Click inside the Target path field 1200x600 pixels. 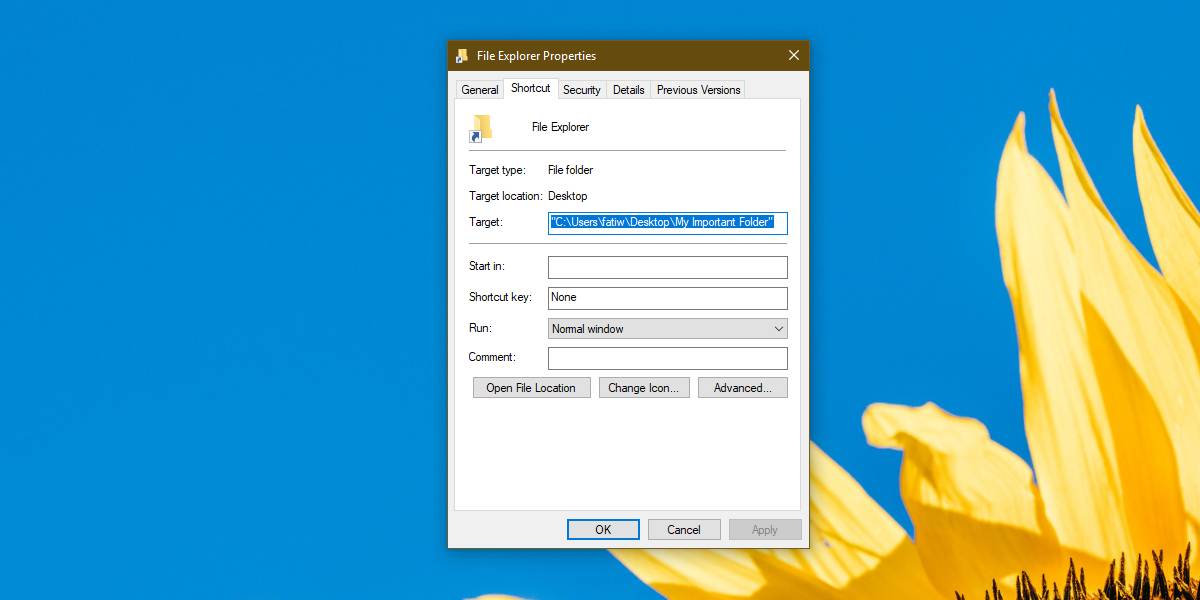[x=667, y=222]
